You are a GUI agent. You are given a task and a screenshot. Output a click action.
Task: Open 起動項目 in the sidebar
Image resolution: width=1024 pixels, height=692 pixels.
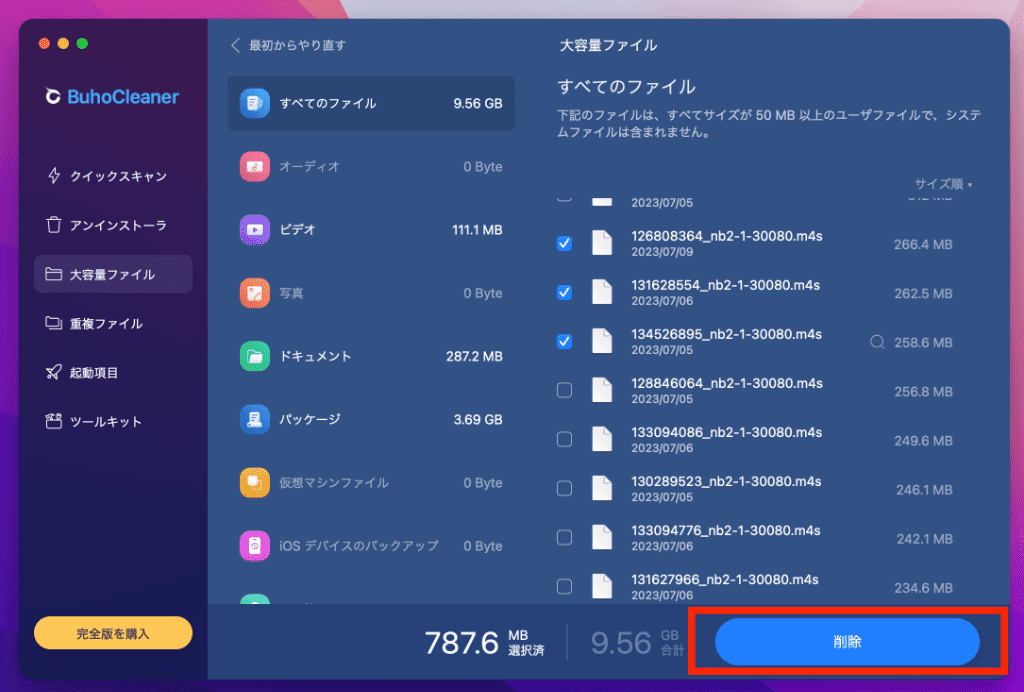(x=113, y=372)
